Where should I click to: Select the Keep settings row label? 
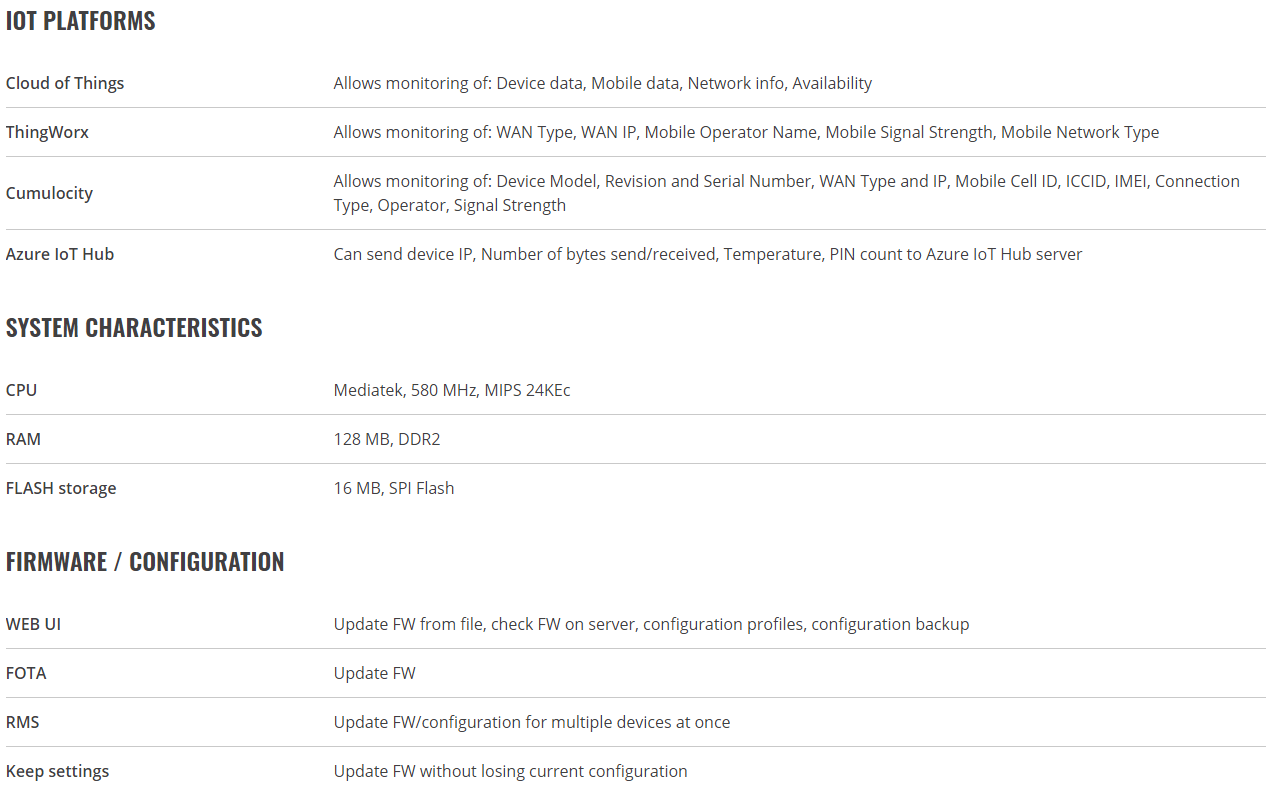57,771
